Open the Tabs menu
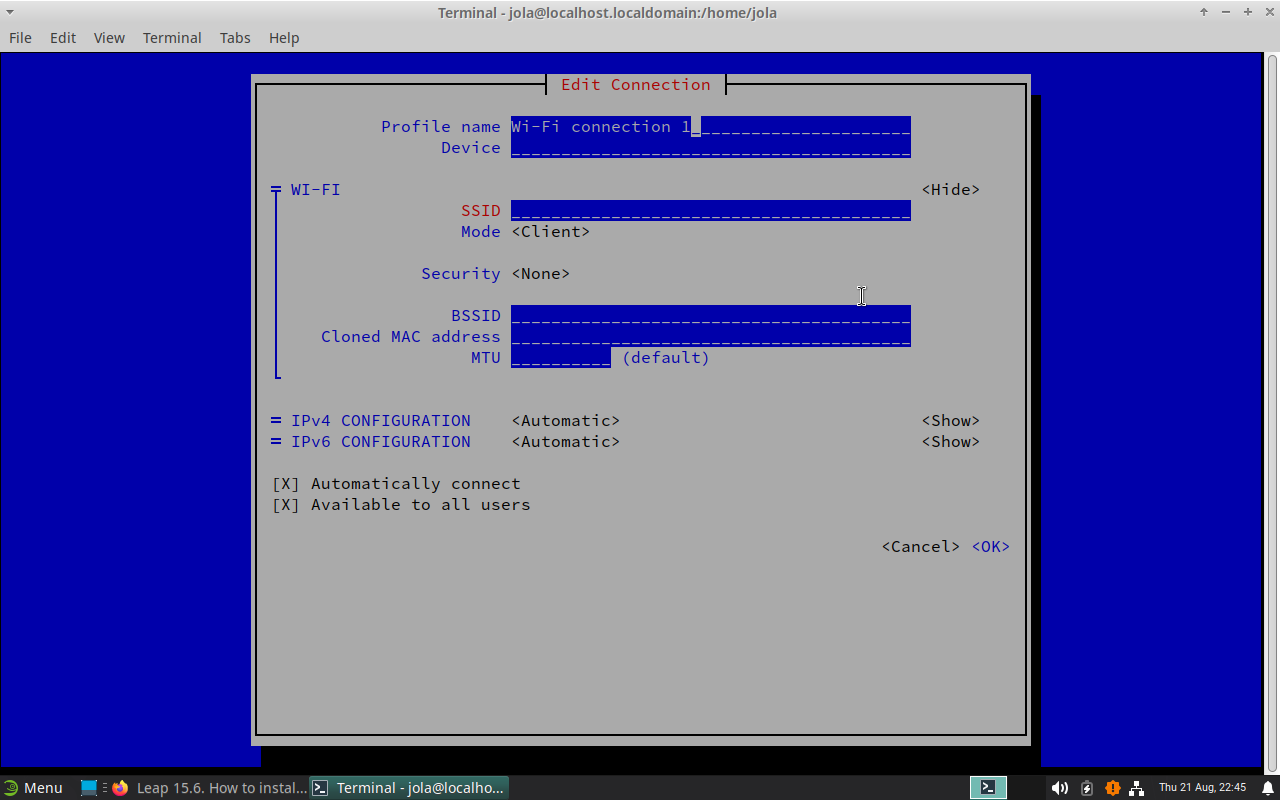The height and width of the screenshot is (800, 1280). coord(235,38)
